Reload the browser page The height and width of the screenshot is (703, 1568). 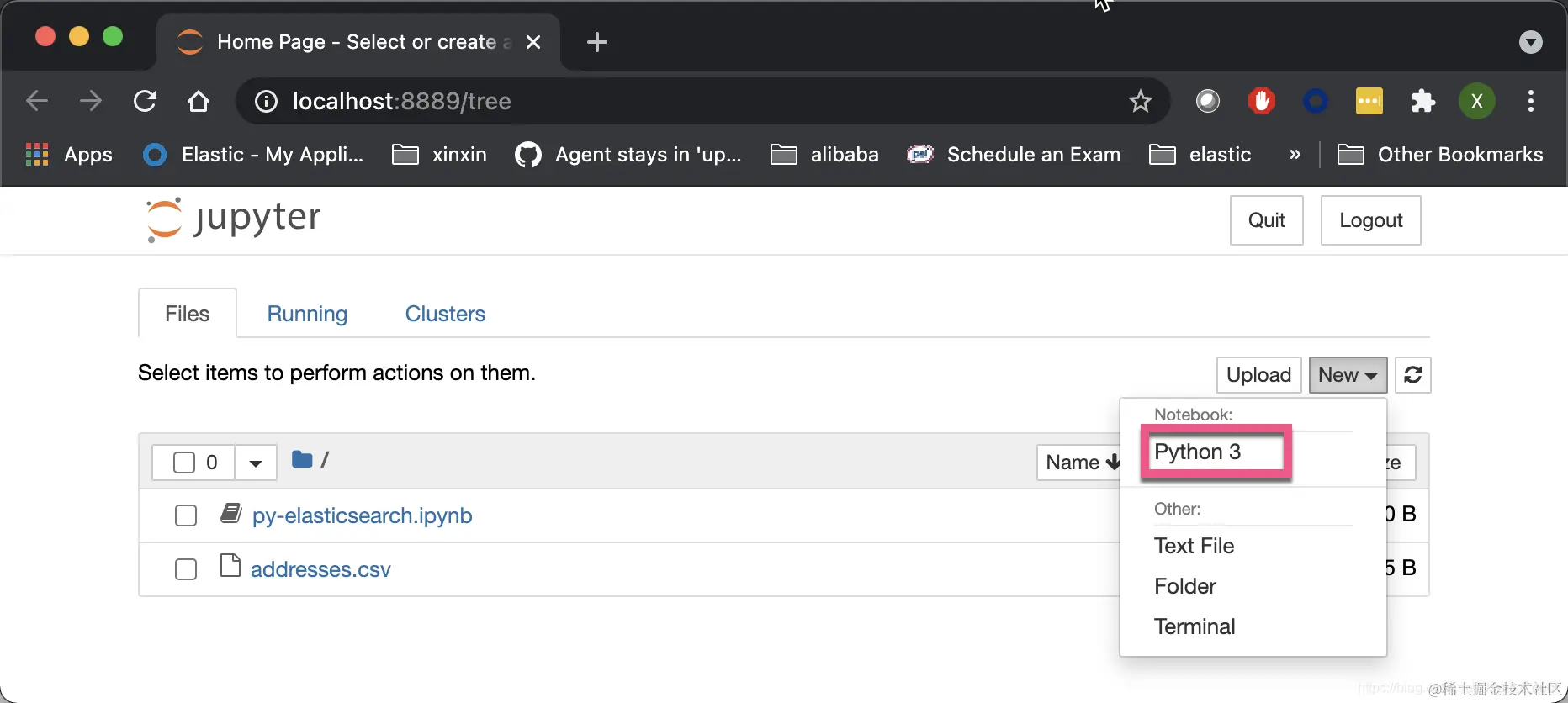tap(146, 102)
